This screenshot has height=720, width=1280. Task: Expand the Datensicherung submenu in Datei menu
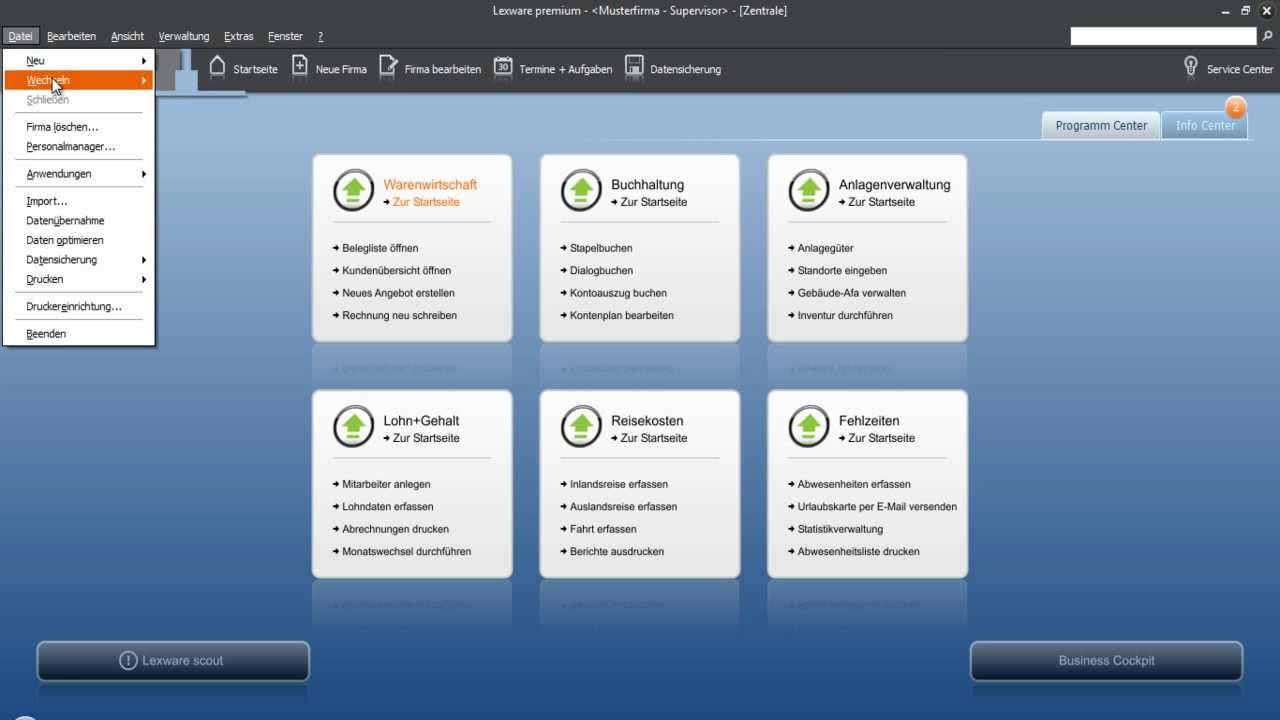pos(79,260)
